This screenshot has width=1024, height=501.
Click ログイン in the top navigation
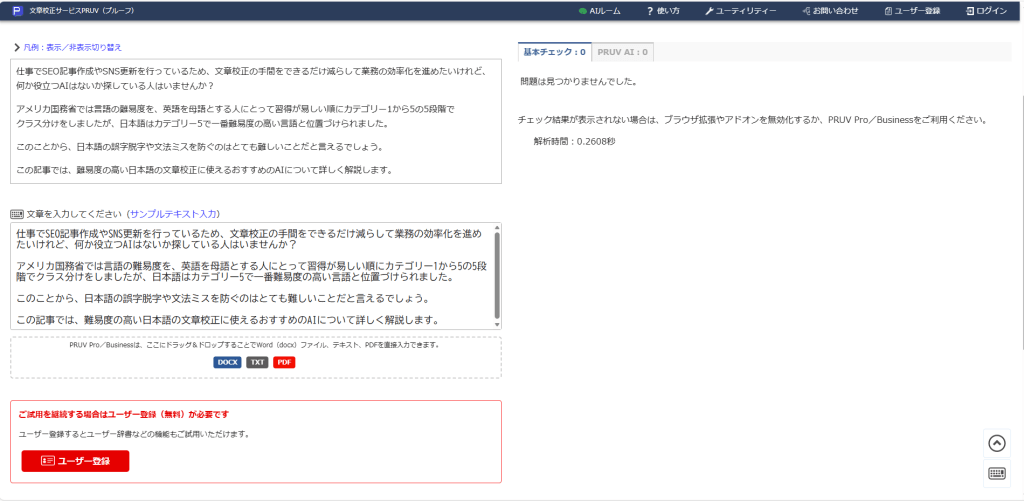tap(986, 11)
